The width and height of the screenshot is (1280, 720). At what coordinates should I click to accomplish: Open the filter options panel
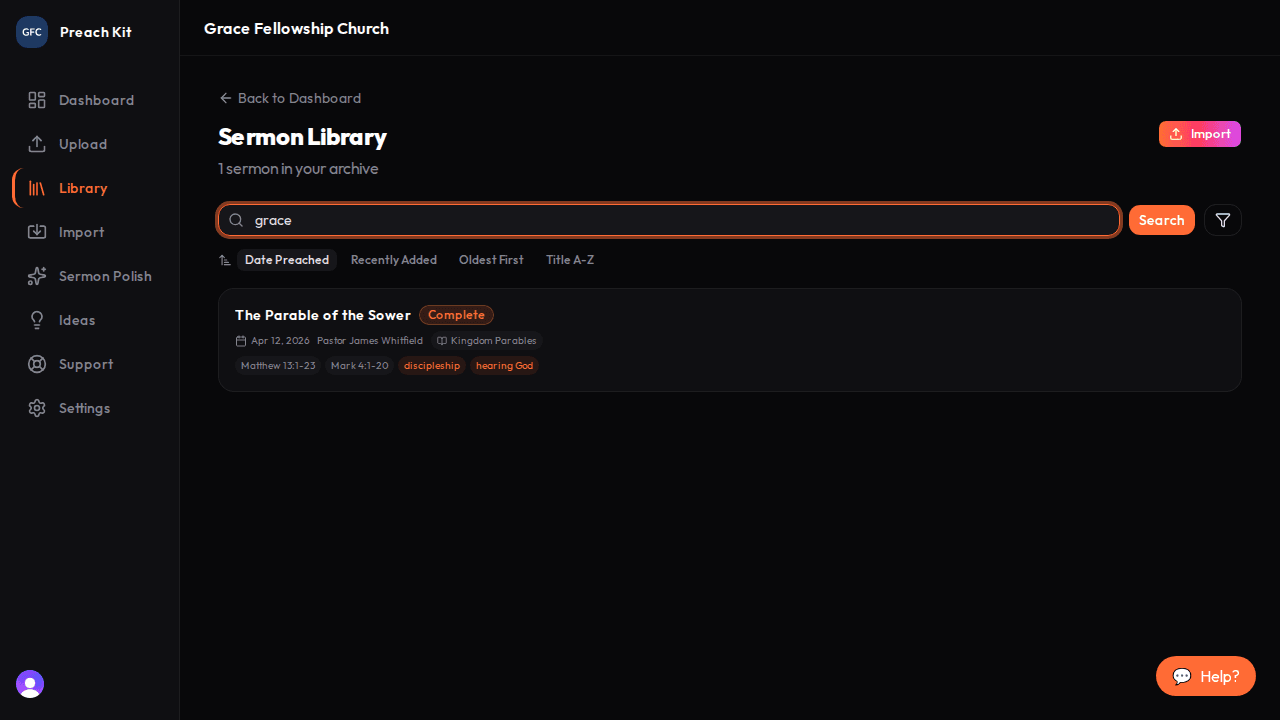(x=1222, y=220)
